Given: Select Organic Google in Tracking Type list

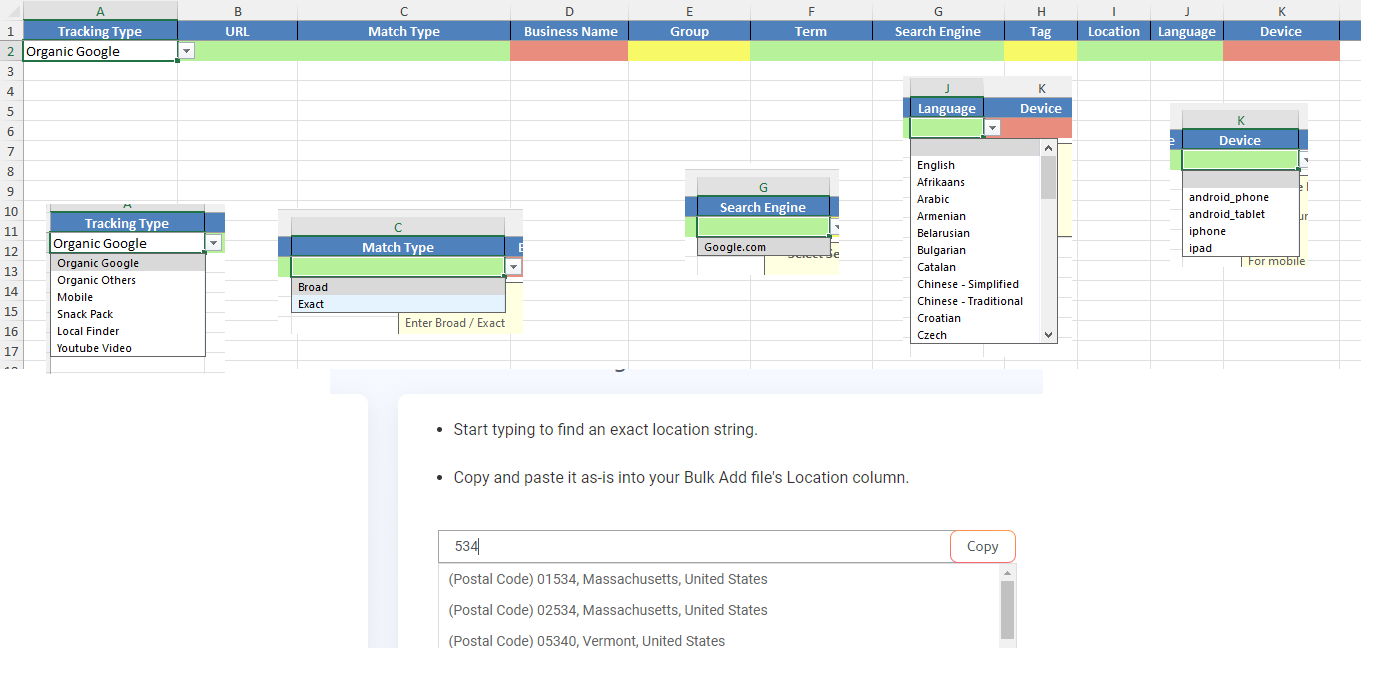Looking at the screenshot, I should 128,264.
